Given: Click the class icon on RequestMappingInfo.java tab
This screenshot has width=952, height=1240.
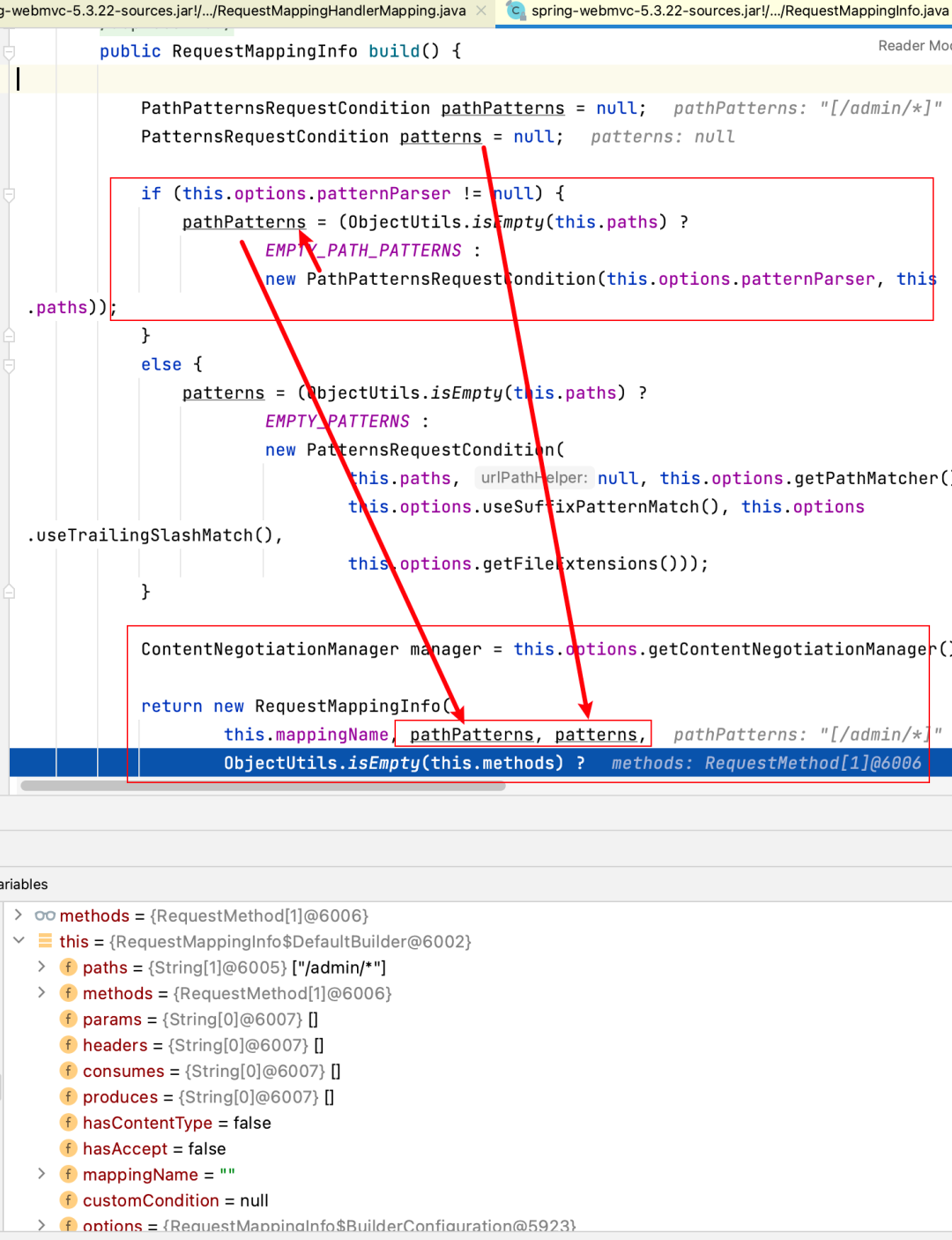Looking at the screenshot, I should click(x=516, y=11).
